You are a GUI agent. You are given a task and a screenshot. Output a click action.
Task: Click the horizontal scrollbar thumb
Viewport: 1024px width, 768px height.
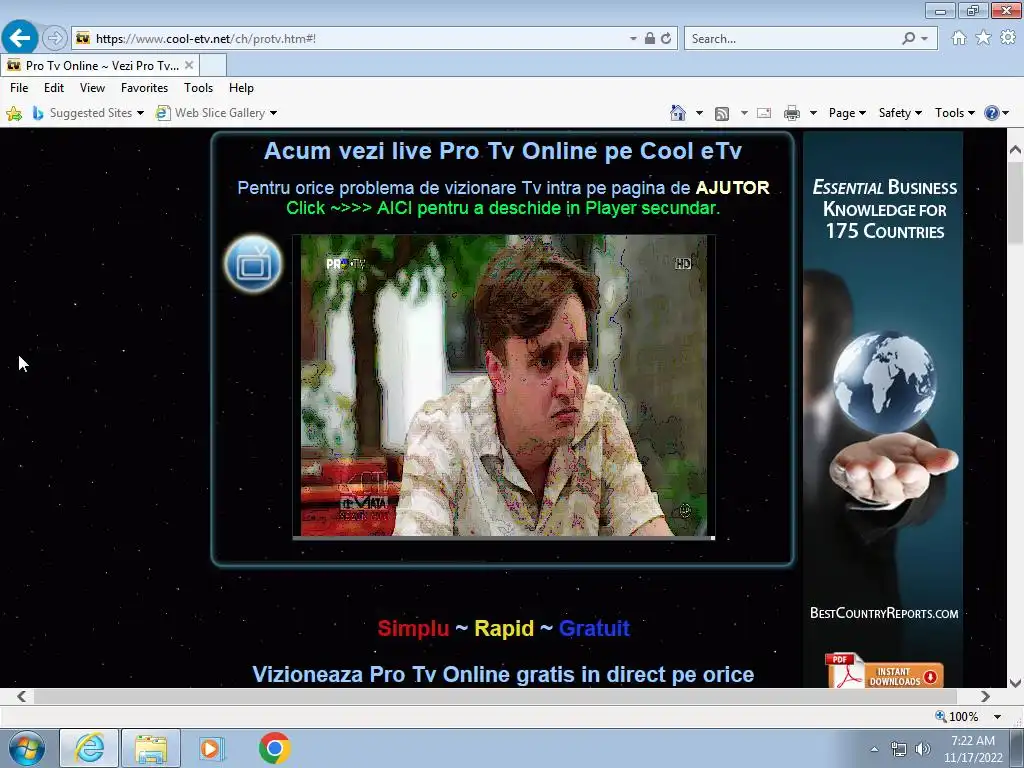(x=495, y=697)
